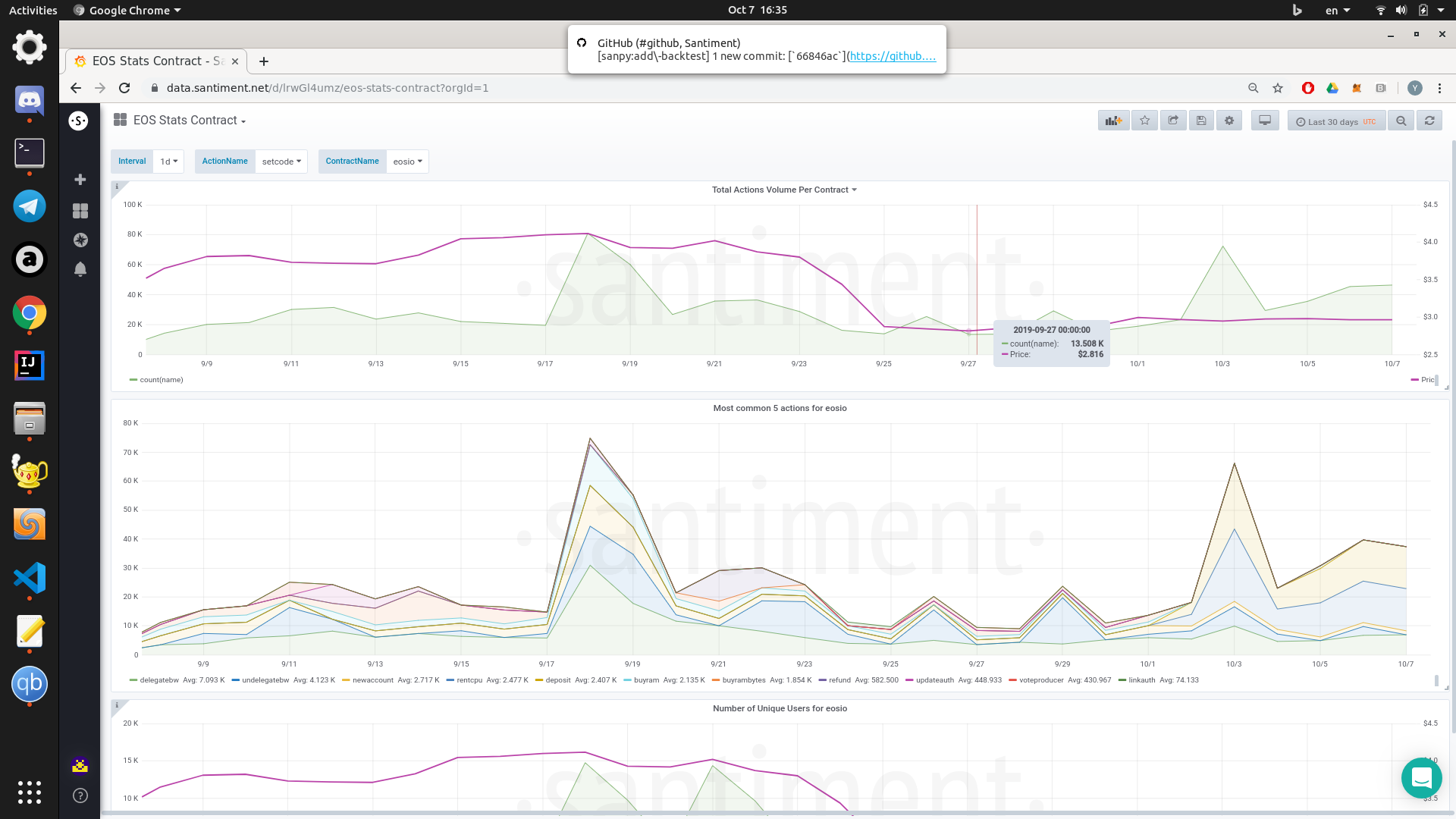
Task: Open the GitHub commit link in the notification
Action: pos(893,56)
